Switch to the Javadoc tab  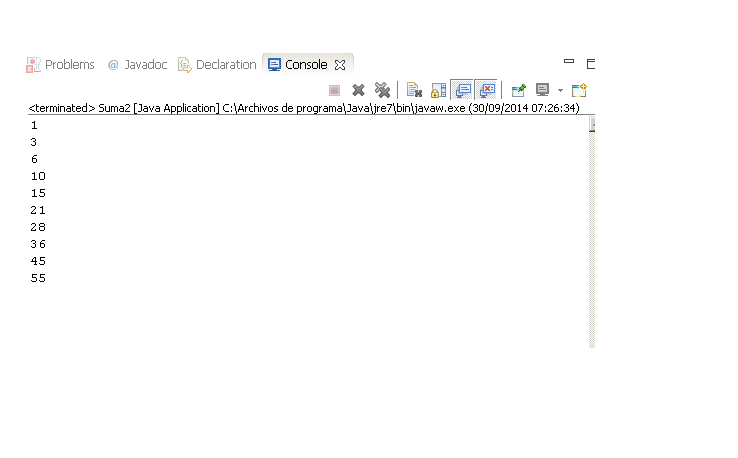(137, 64)
